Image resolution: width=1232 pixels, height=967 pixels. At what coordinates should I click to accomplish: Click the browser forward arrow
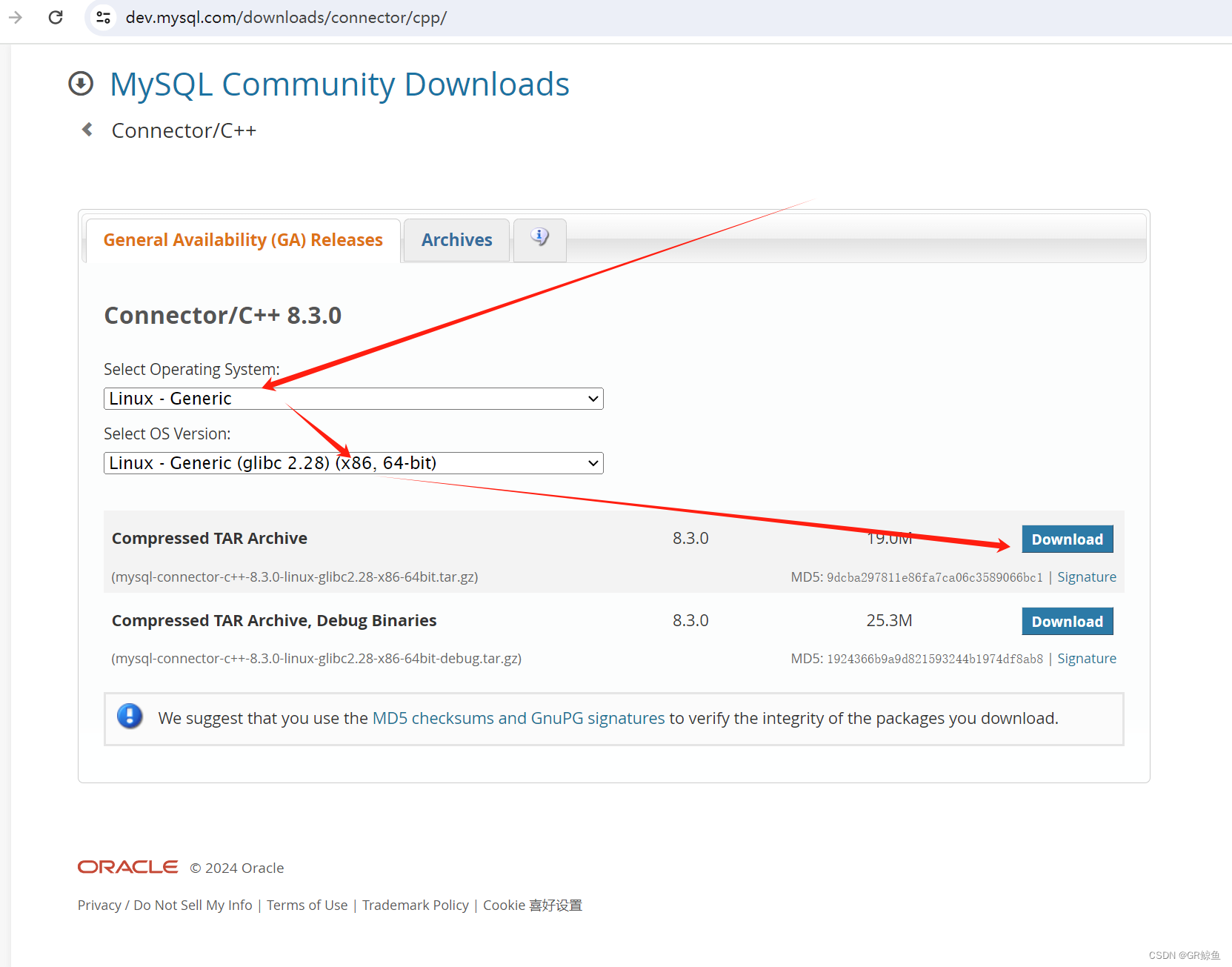pyautogui.click(x=16, y=17)
